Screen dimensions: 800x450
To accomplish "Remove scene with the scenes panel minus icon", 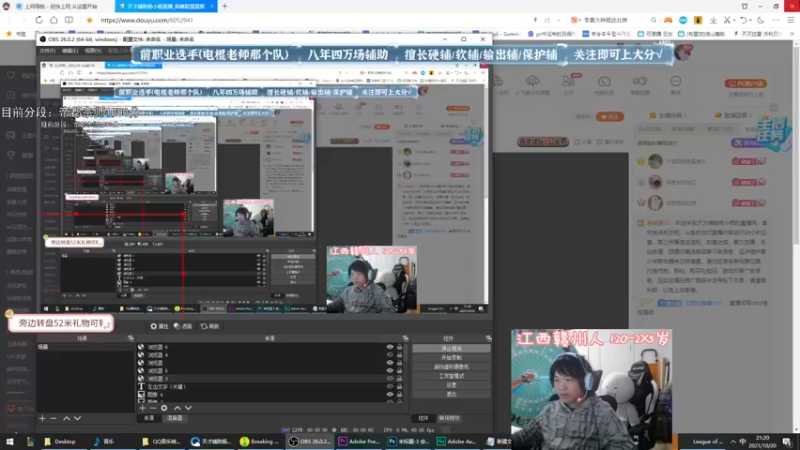I will click(53, 418).
